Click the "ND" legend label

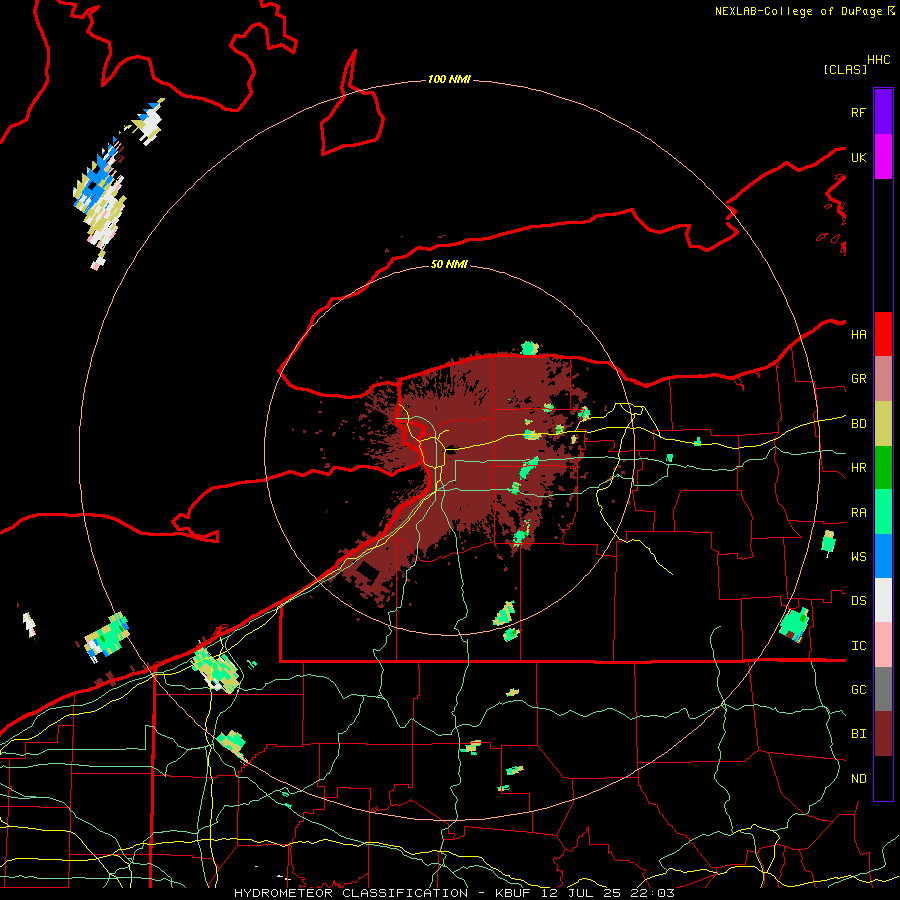(858, 779)
